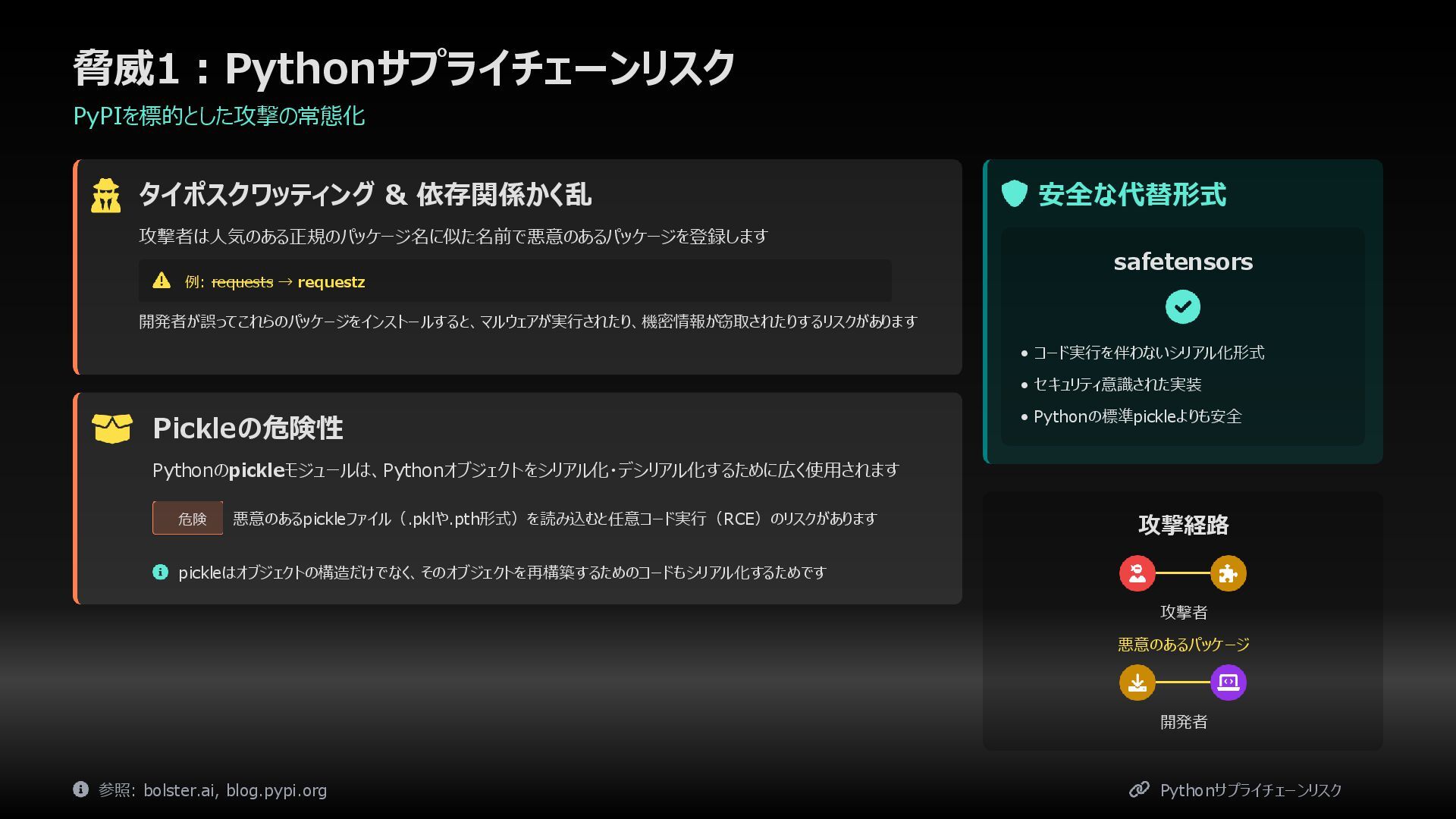Click the yellow warning triangle icon
1456x819 pixels.
coord(161,281)
